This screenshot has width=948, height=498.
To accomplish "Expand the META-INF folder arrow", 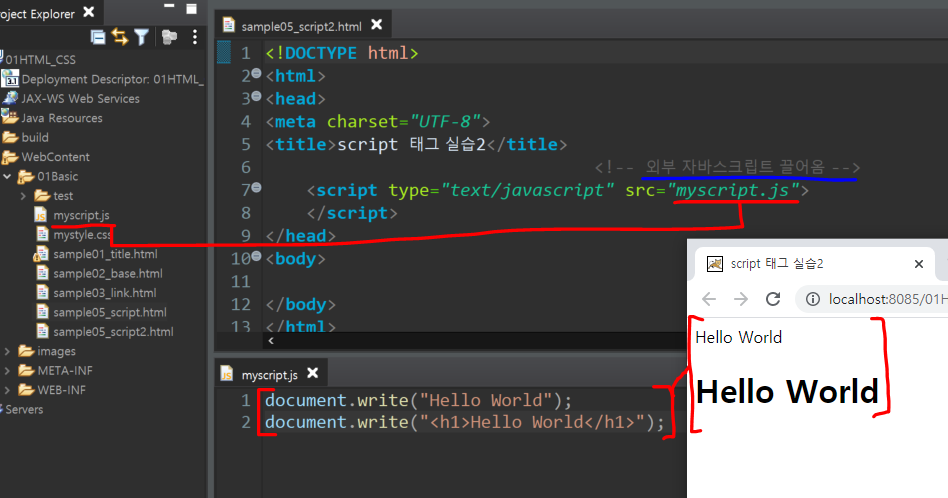I will pyautogui.click(x=7, y=370).
